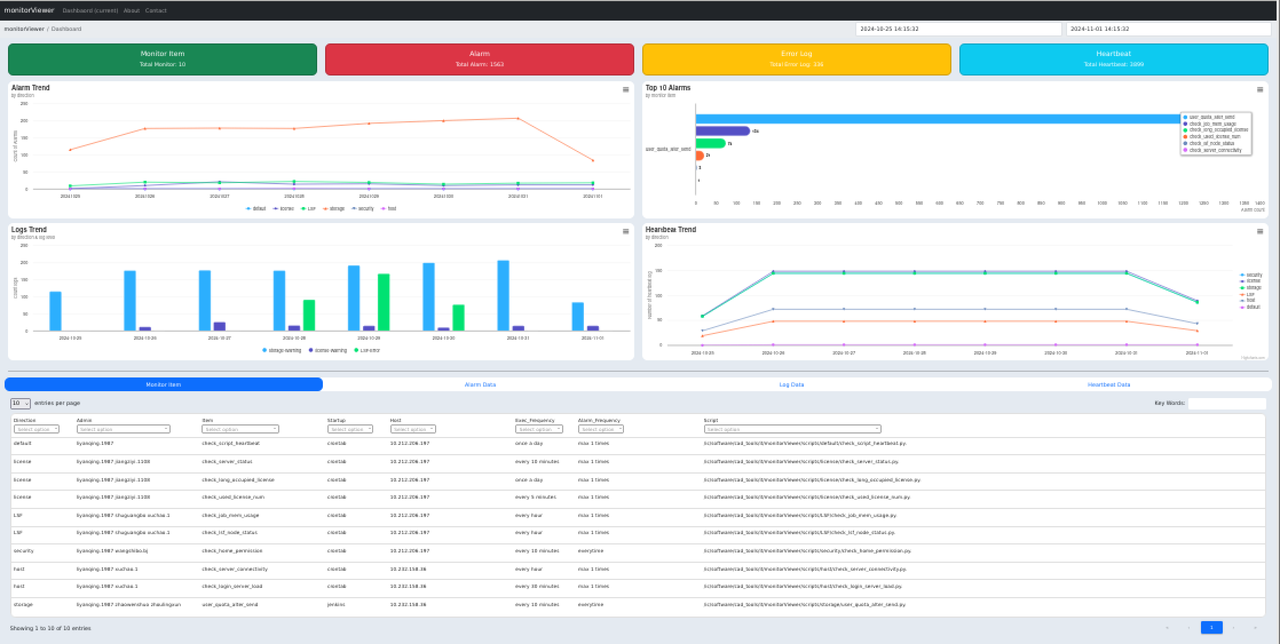Click 'Showing 1 to 10 of 10 entries' text
This screenshot has width=1280, height=644.
[x=50, y=628]
